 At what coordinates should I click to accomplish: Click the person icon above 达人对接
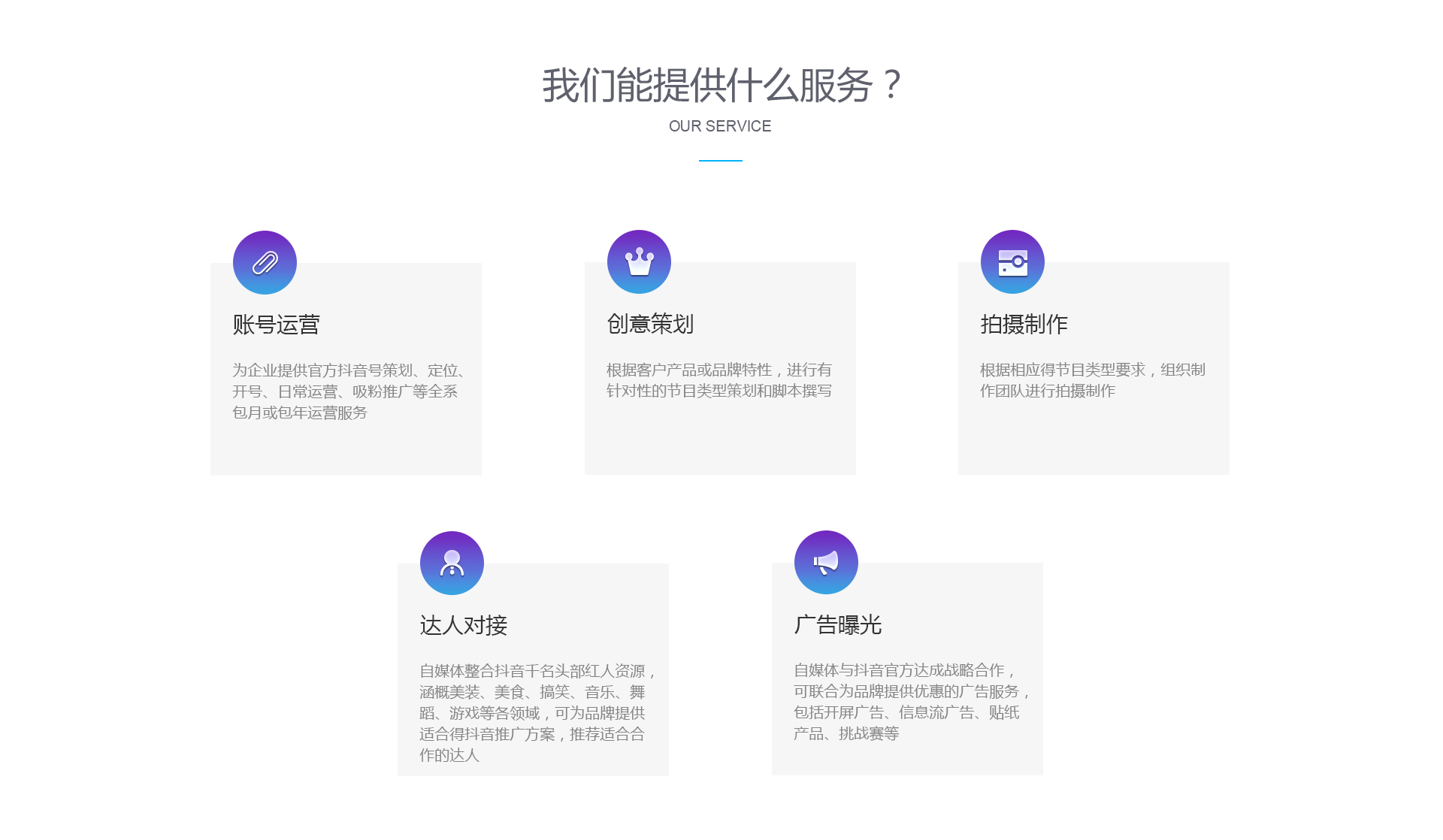point(452,563)
